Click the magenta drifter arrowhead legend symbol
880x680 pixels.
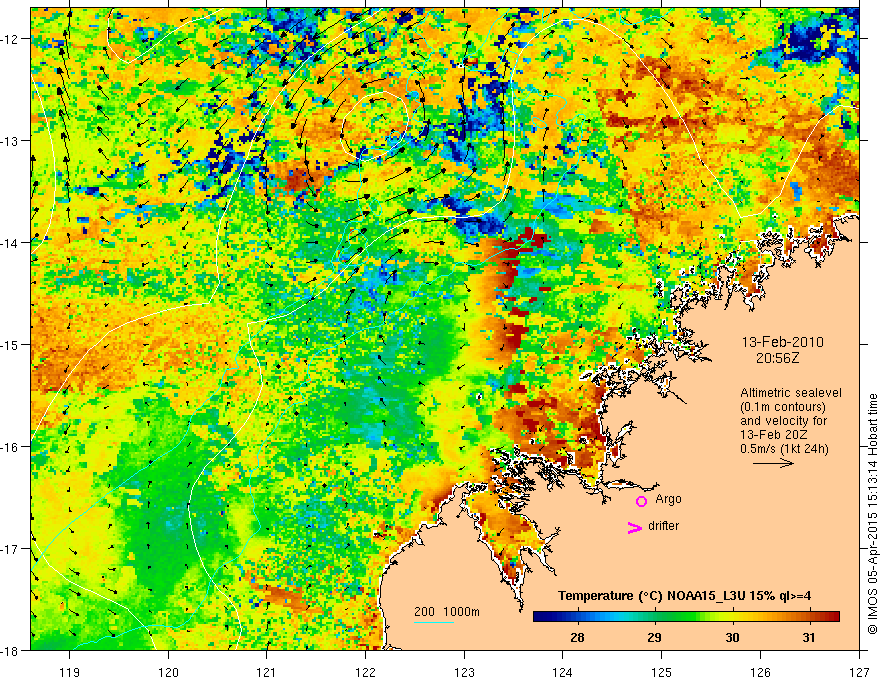click(x=634, y=527)
